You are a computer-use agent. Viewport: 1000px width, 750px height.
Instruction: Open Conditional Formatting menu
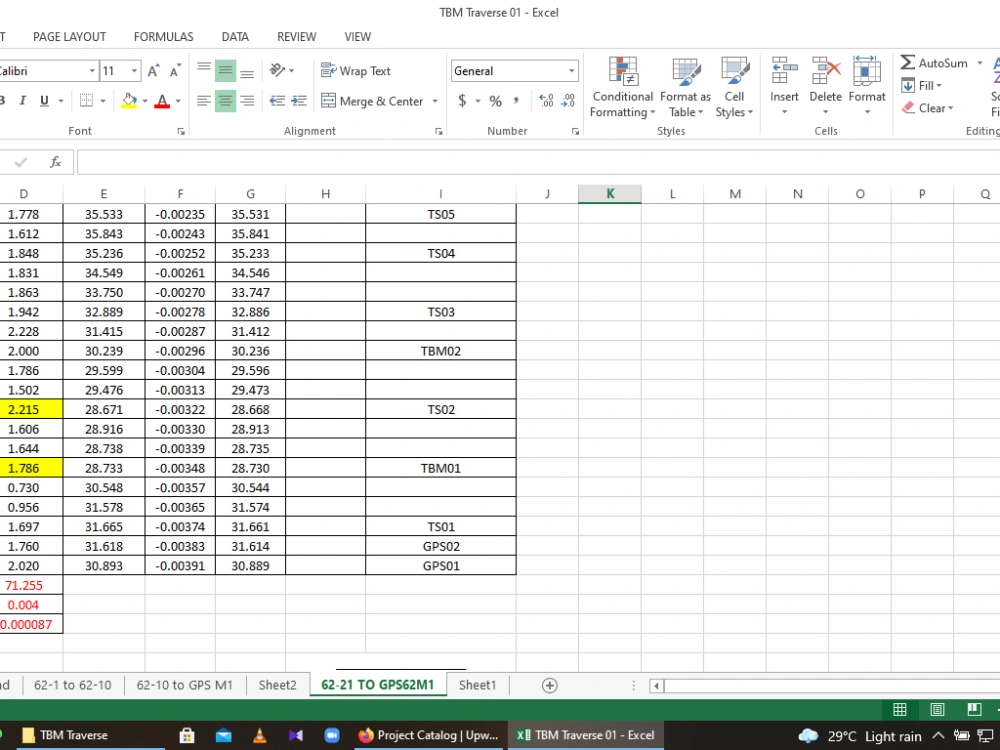tap(622, 87)
